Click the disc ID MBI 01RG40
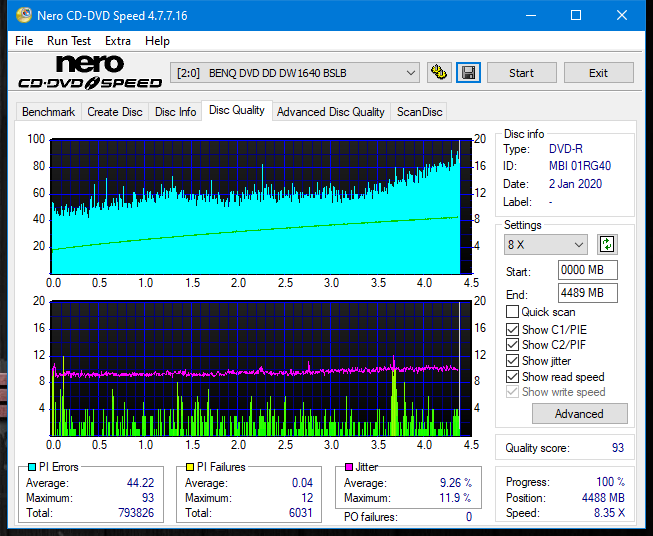Viewport: 653px width, 536px height. click(x=580, y=166)
